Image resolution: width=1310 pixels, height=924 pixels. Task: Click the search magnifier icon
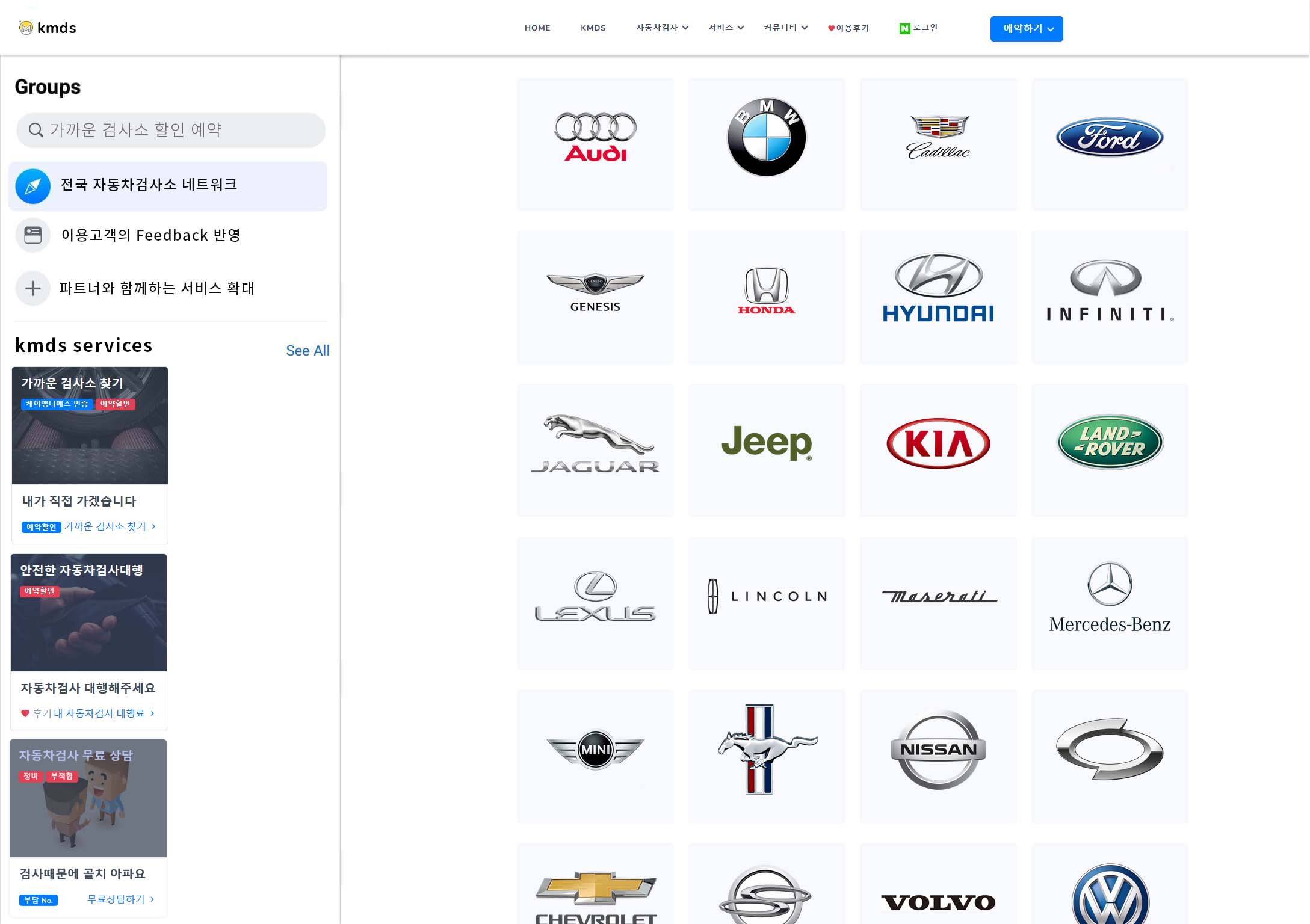[36, 130]
